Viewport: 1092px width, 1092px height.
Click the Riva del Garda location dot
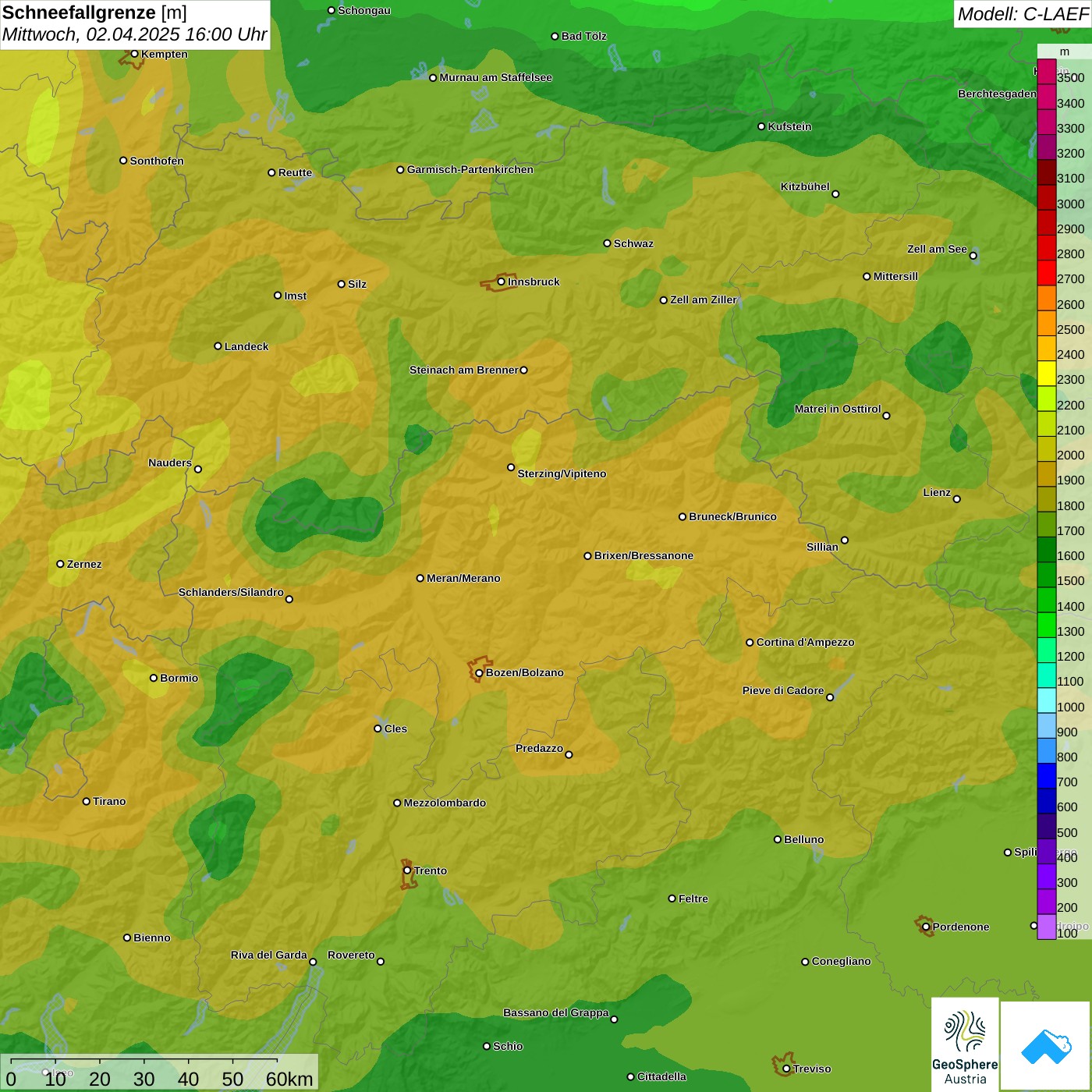[313, 962]
